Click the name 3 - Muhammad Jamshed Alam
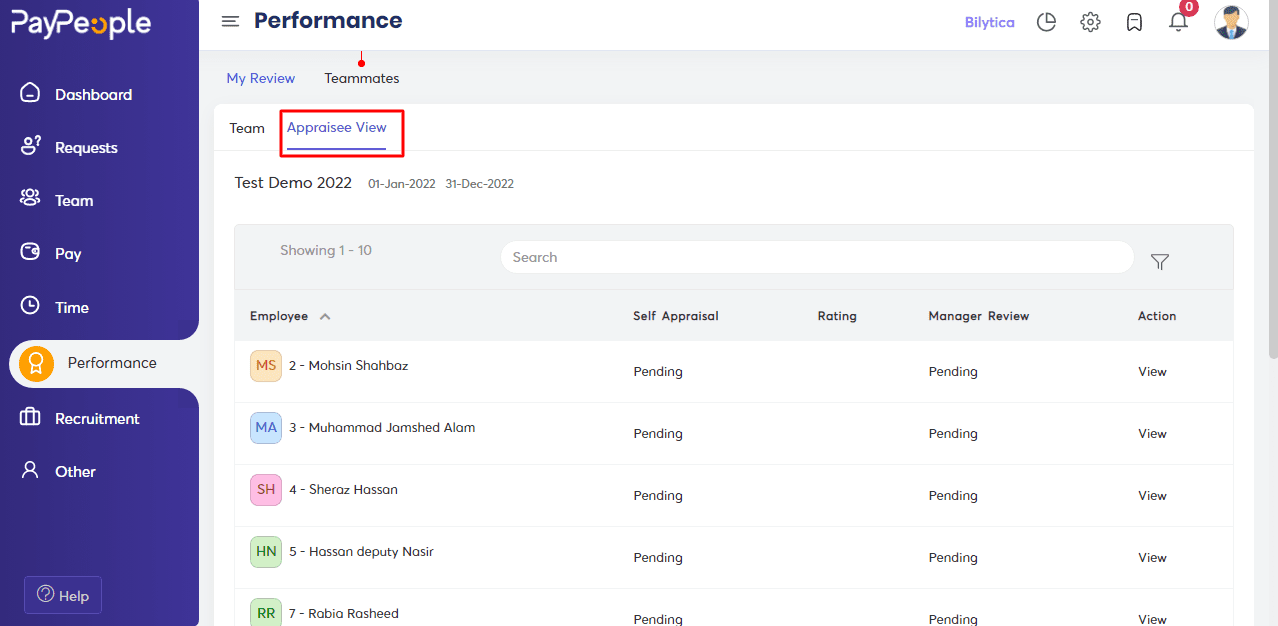 [x=382, y=427]
